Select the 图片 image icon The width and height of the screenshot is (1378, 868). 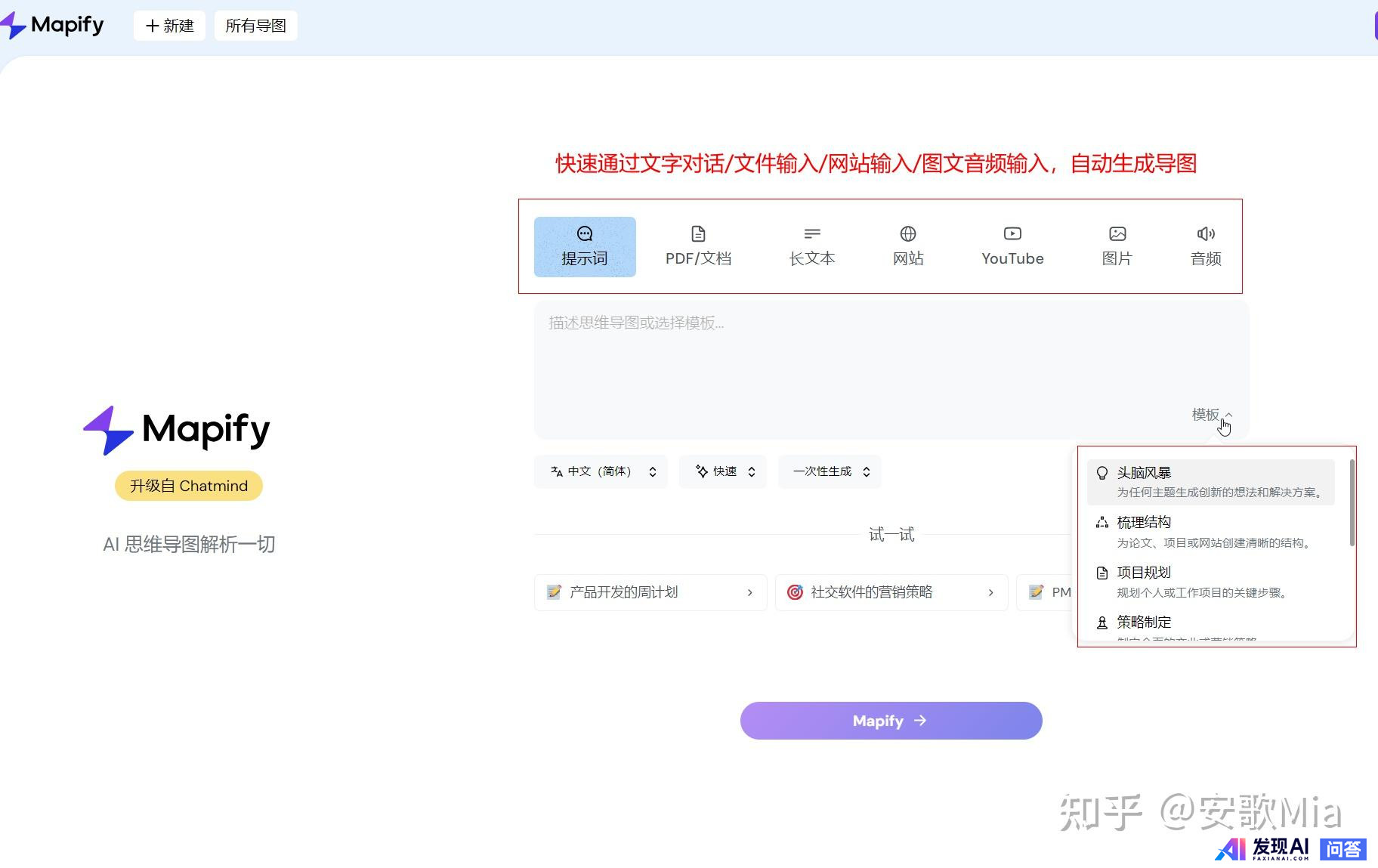(x=1117, y=234)
